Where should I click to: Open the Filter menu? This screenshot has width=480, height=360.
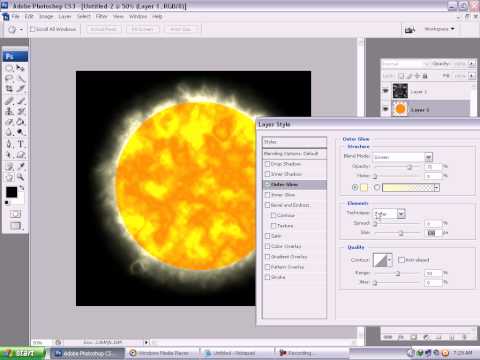coord(101,16)
